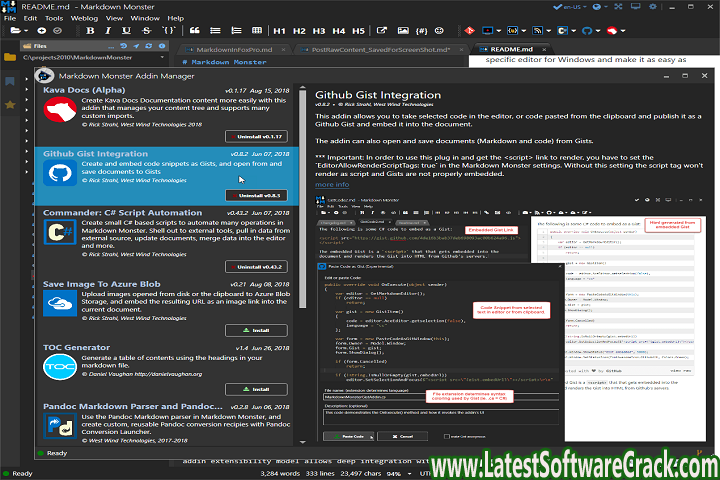Screen dimensions: 720x480
Task: Open the favorites star in left sidebar
Action: (x=10, y=105)
